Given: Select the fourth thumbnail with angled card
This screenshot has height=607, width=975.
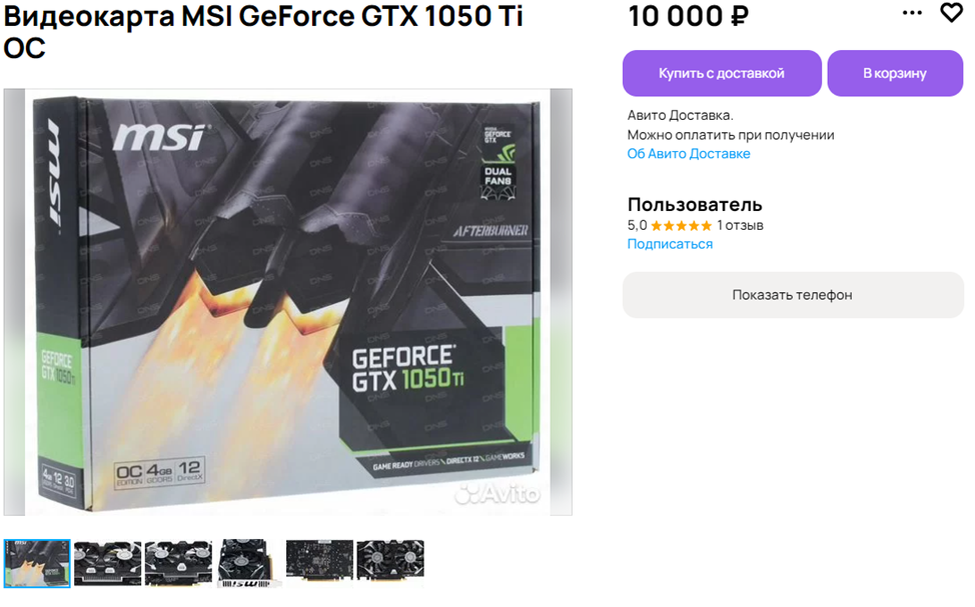Looking at the screenshot, I should [x=249, y=563].
